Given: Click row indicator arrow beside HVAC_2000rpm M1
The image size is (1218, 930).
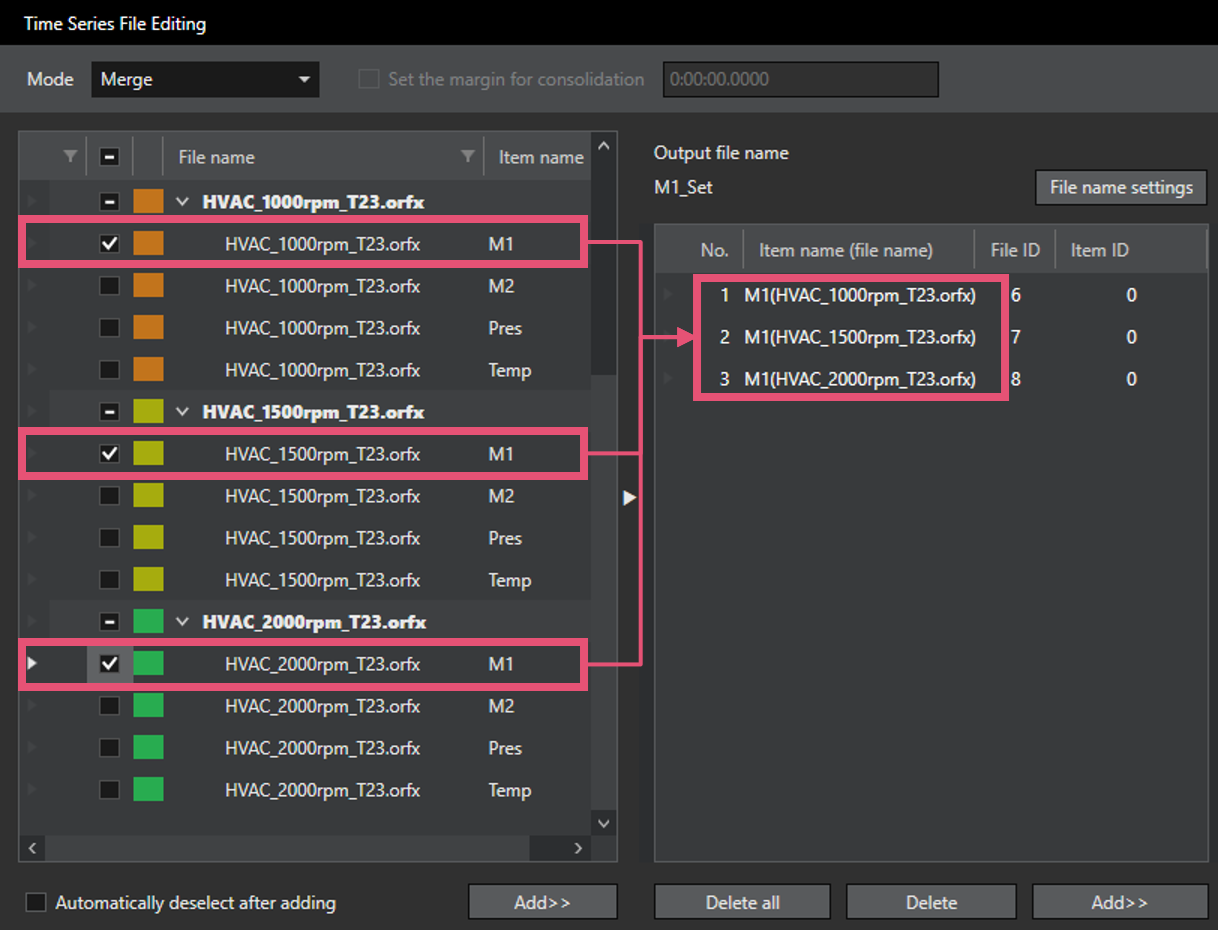Looking at the screenshot, I should tap(32, 663).
